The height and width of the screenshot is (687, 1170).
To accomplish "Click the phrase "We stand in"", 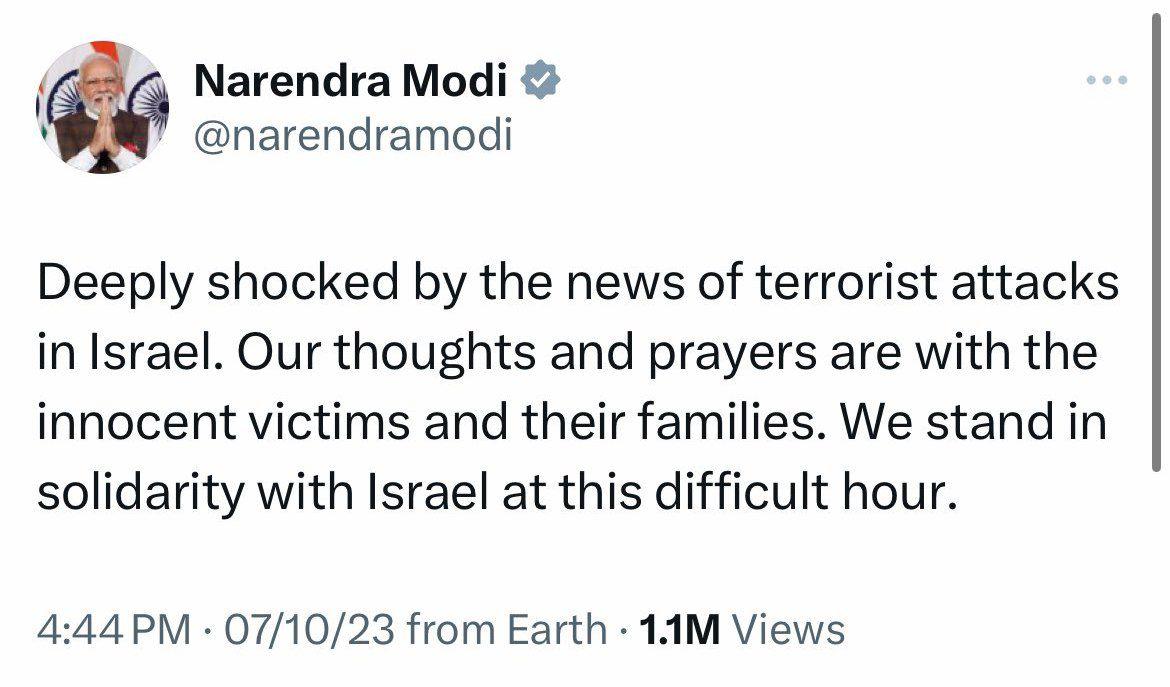I will [x=974, y=422].
